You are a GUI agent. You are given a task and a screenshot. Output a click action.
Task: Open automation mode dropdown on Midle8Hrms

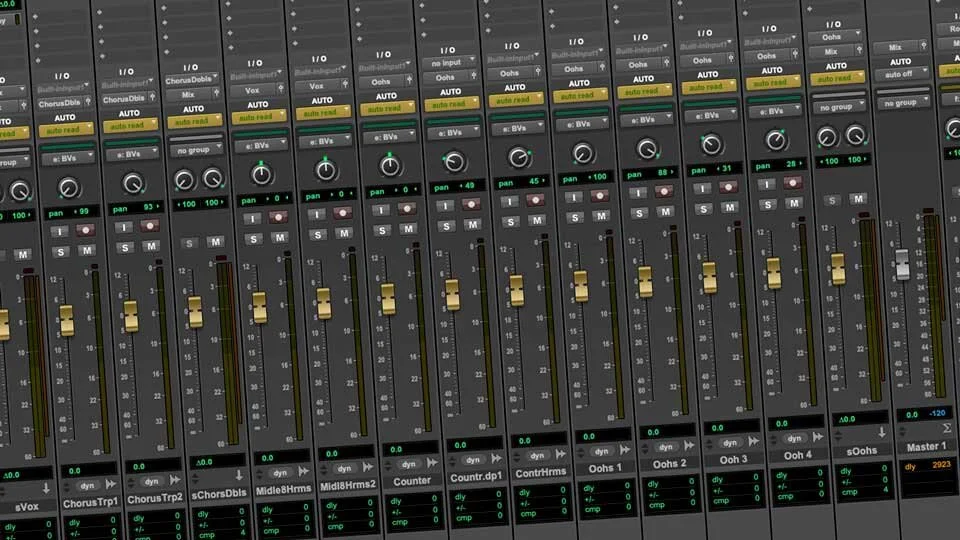point(258,116)
